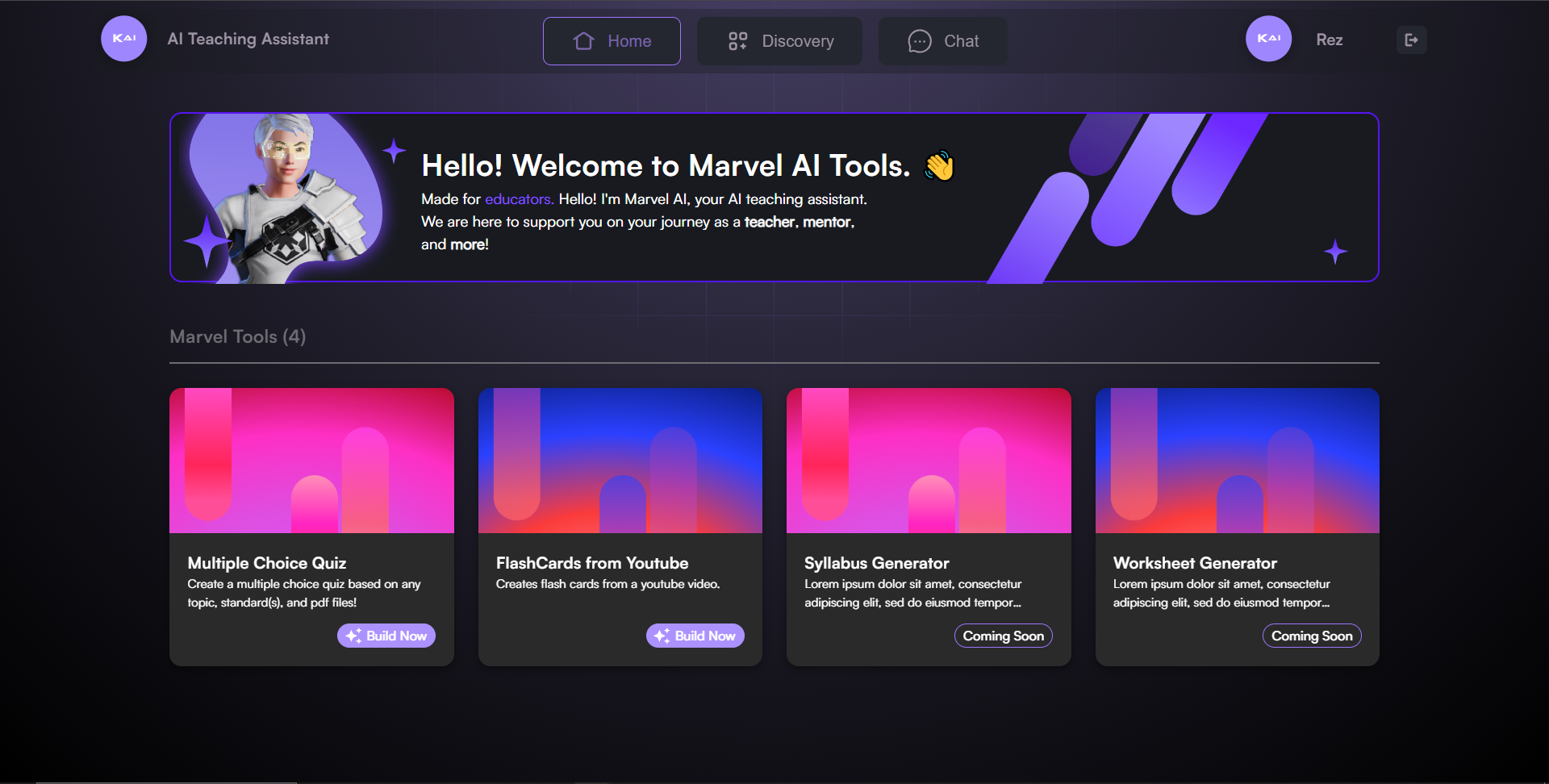Open the Home tab
Screen dimensions: 1549x784
[612, 41]
